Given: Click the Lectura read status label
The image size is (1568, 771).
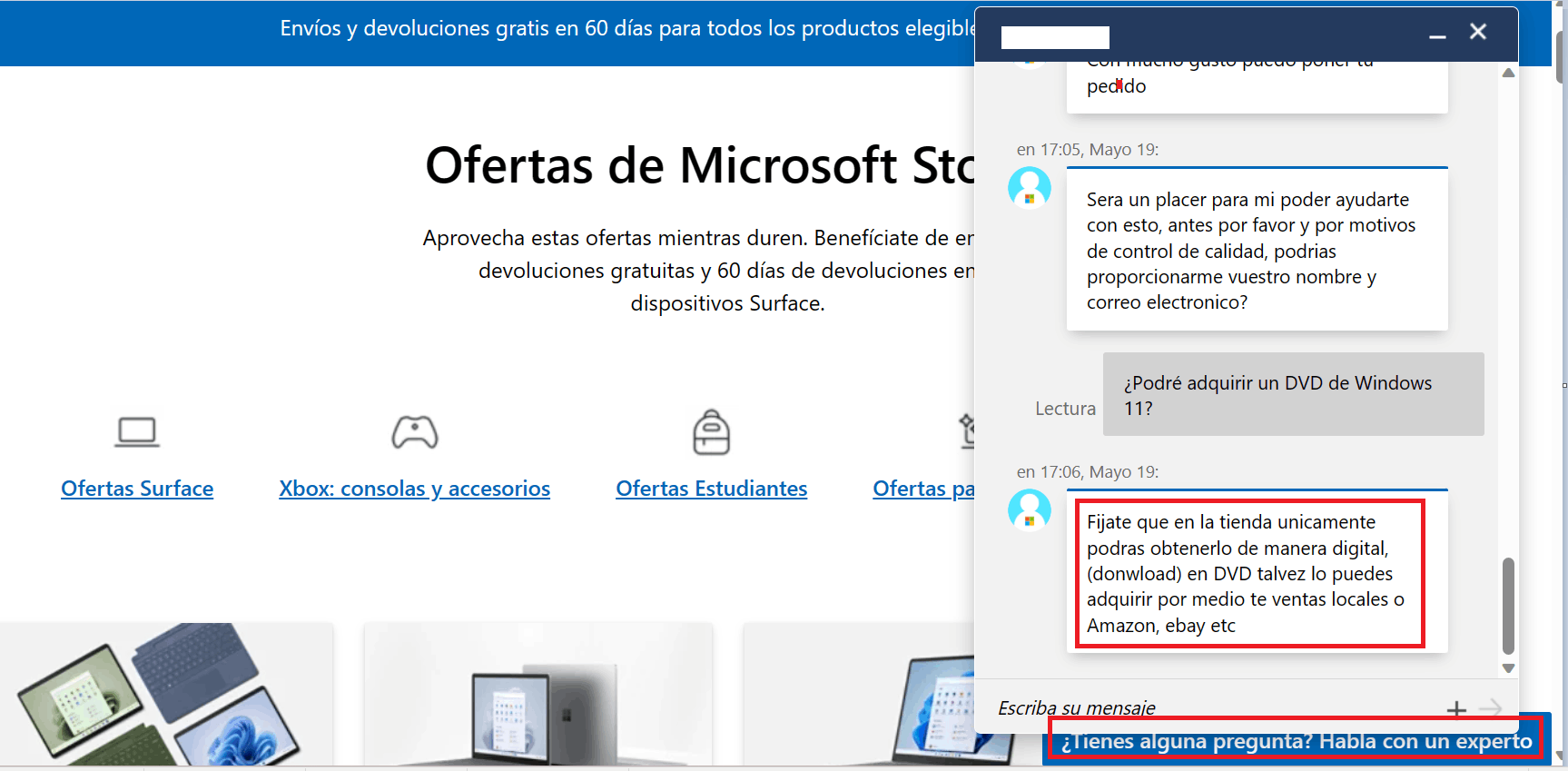Looking at the screenshot, I should 1065,409.
